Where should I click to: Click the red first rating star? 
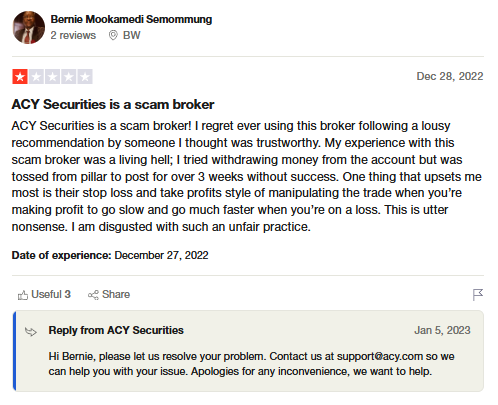click(20, 77)
